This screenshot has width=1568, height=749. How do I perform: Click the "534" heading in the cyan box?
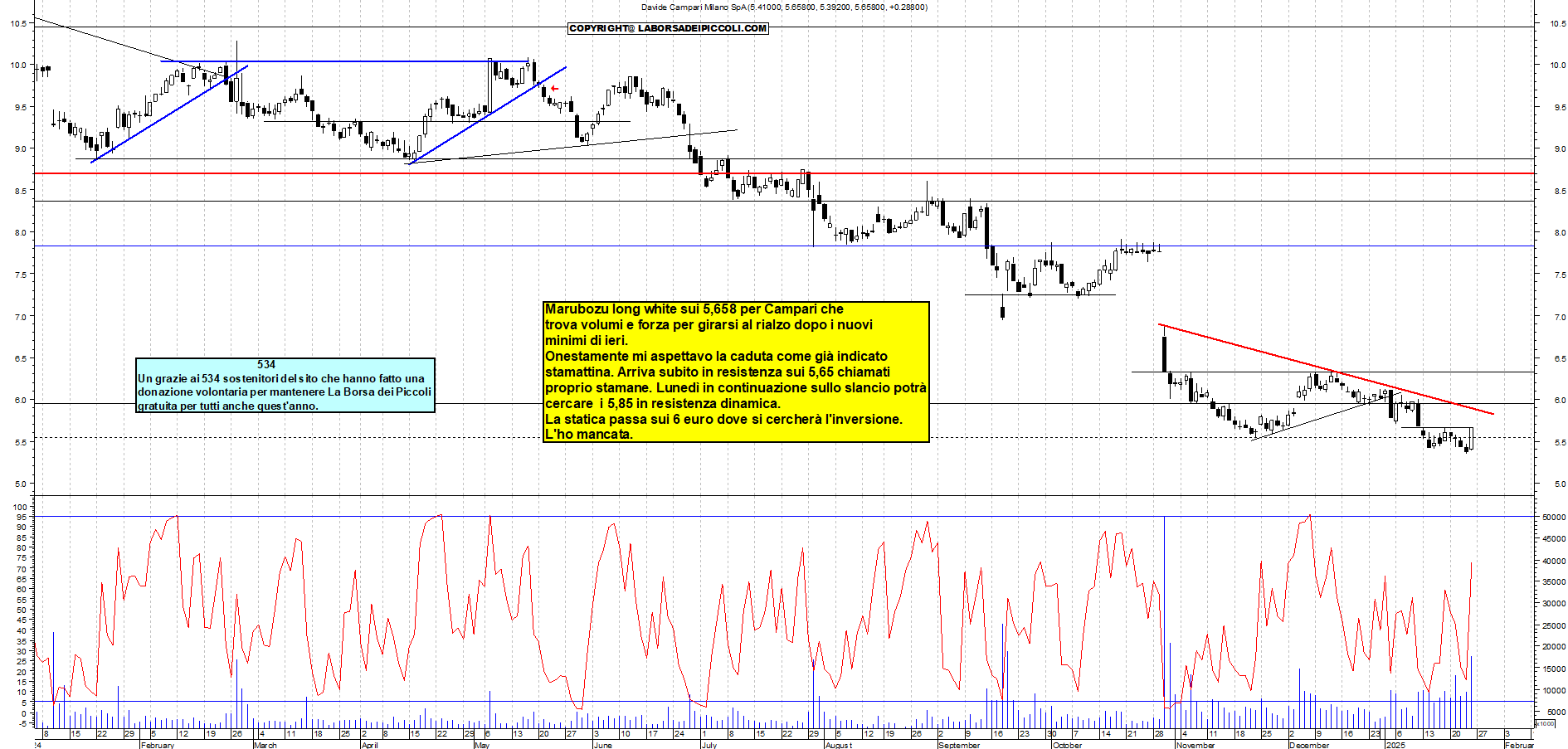(x=266, y=364)
